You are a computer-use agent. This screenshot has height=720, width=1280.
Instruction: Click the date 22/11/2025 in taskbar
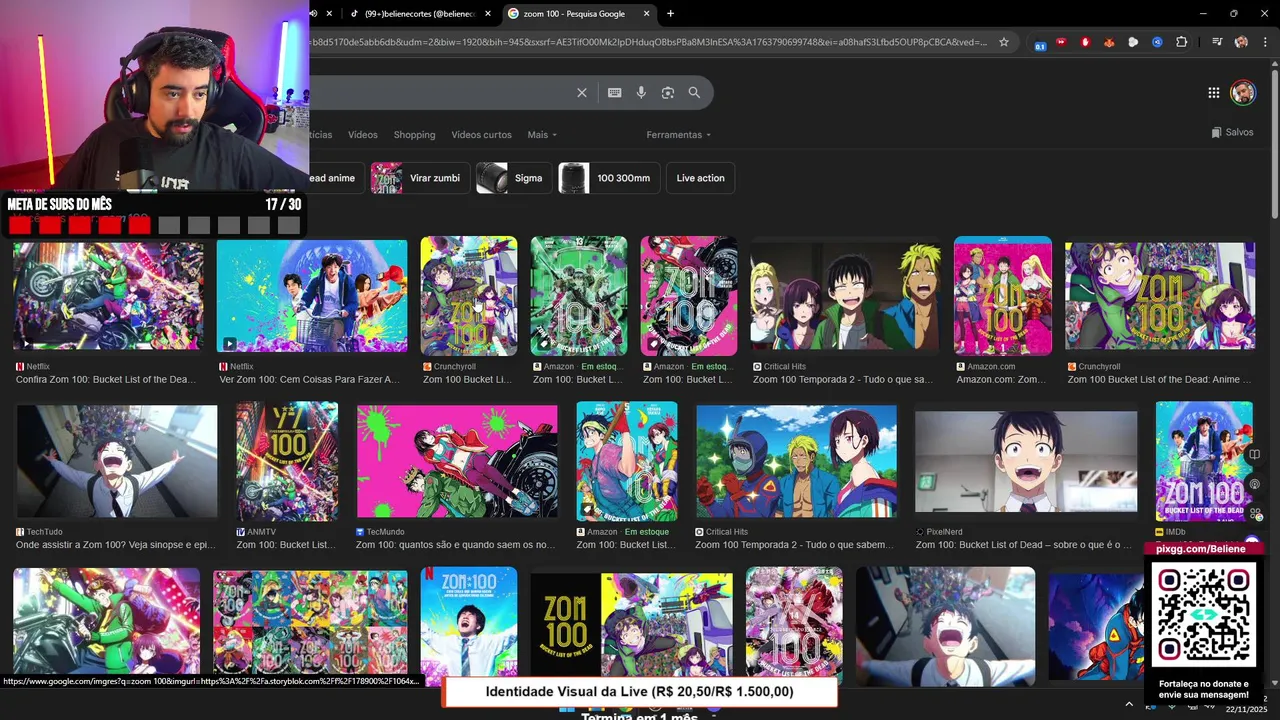[x=1248, y=709]
